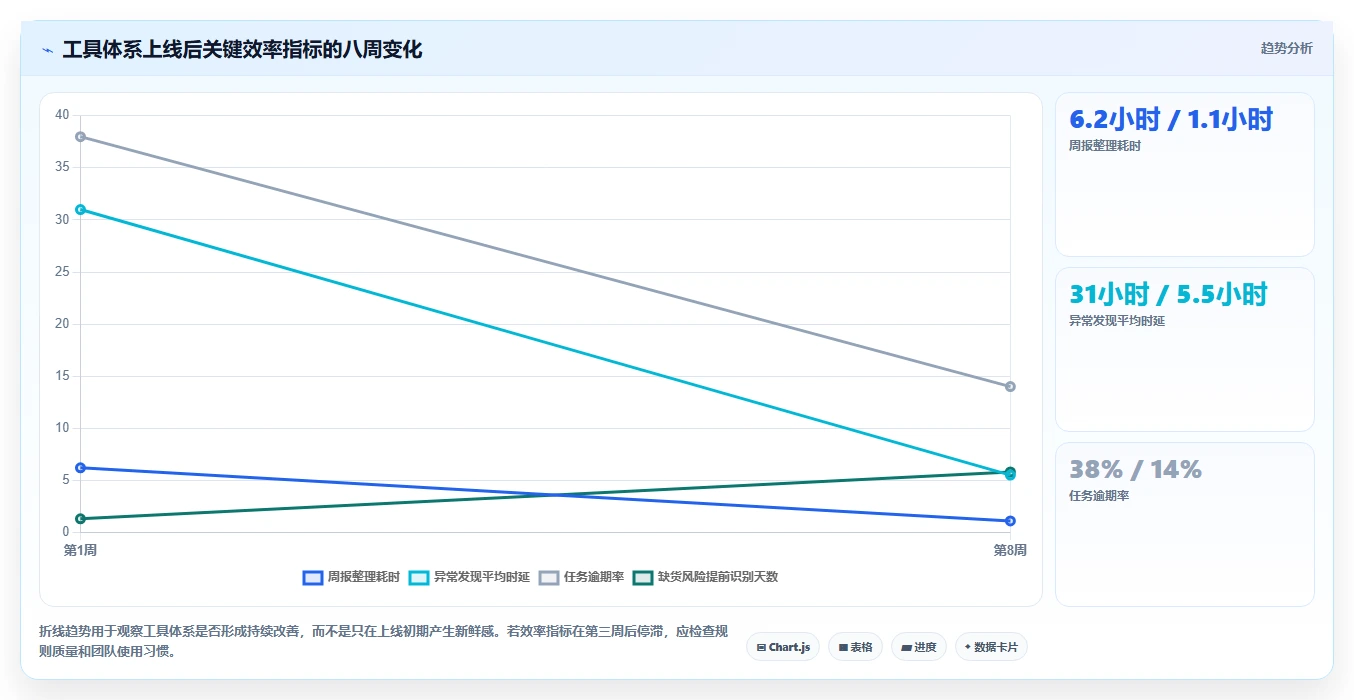
Task: Click the sparkle icon in 数据卡片 chip
Action: (x=967, y=647)
